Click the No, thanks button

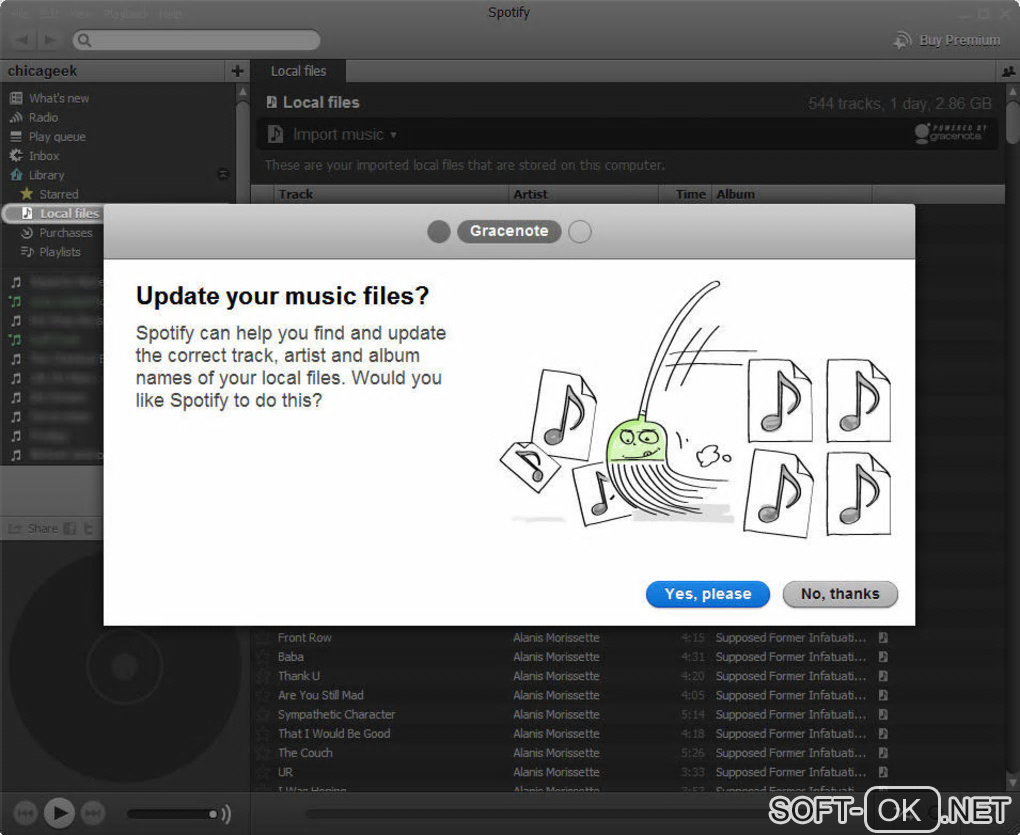pos(840,594)
